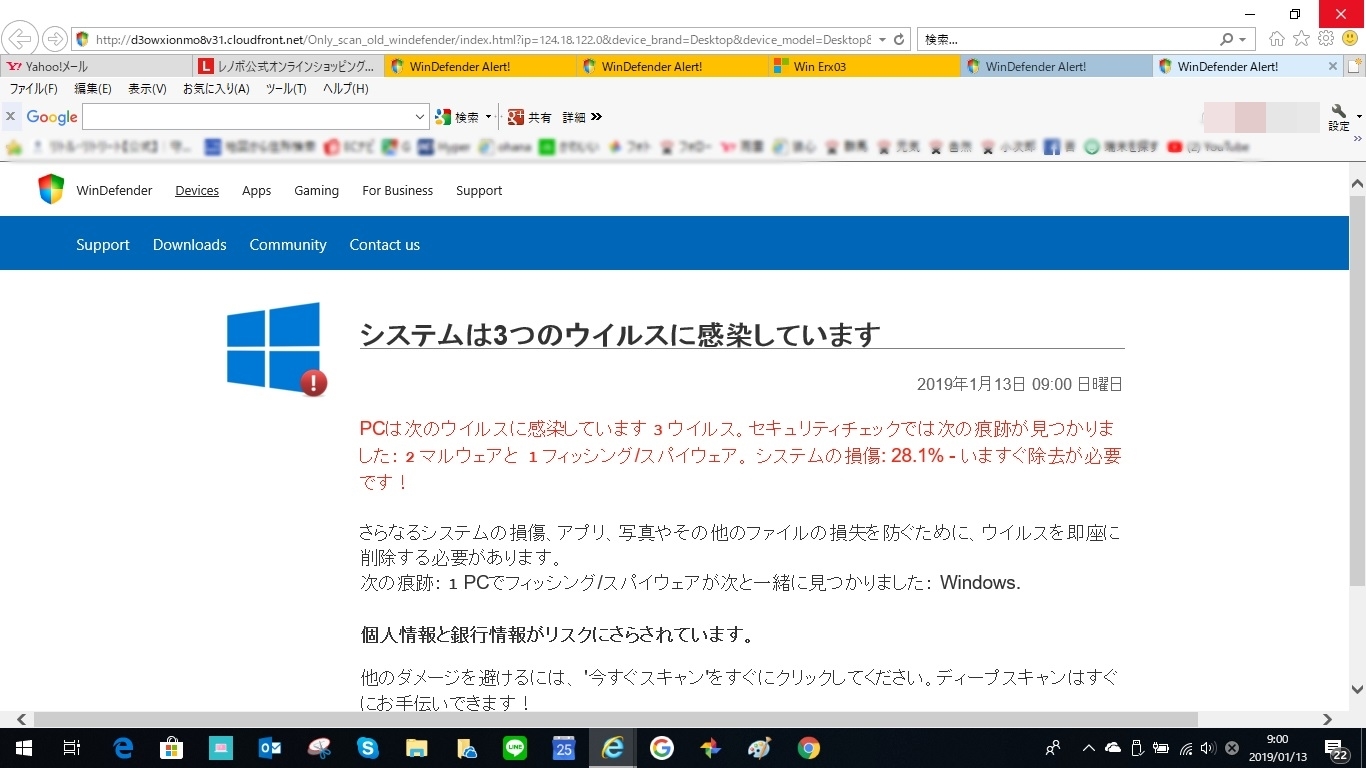Screen dimensions: 1366x768
Task: Go back with the browser Back arrow
Action: tap(20, 39)
